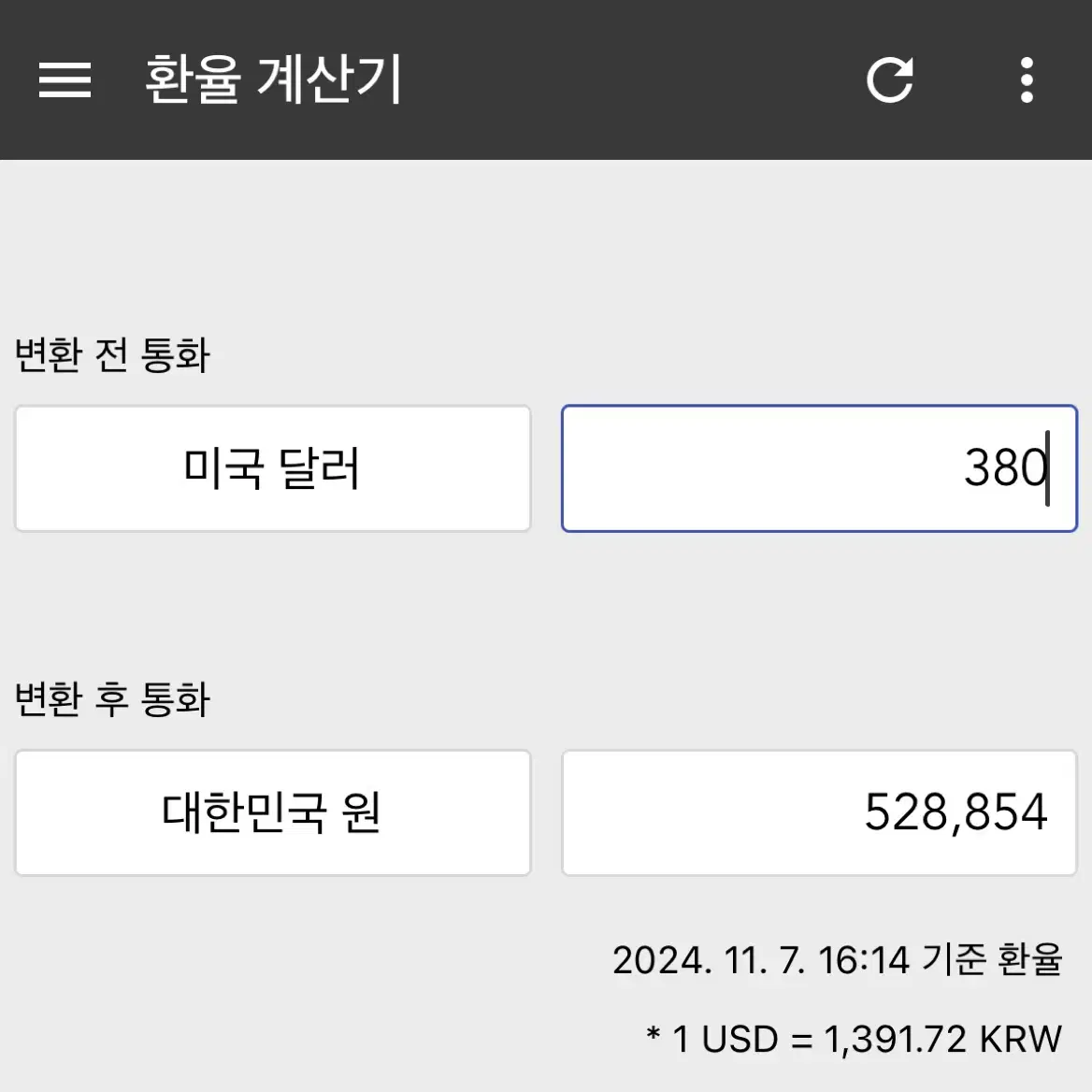Open the hamburger navigation menu
Viewport: 1092px width, 1092px height.
[x=65, y=80]
